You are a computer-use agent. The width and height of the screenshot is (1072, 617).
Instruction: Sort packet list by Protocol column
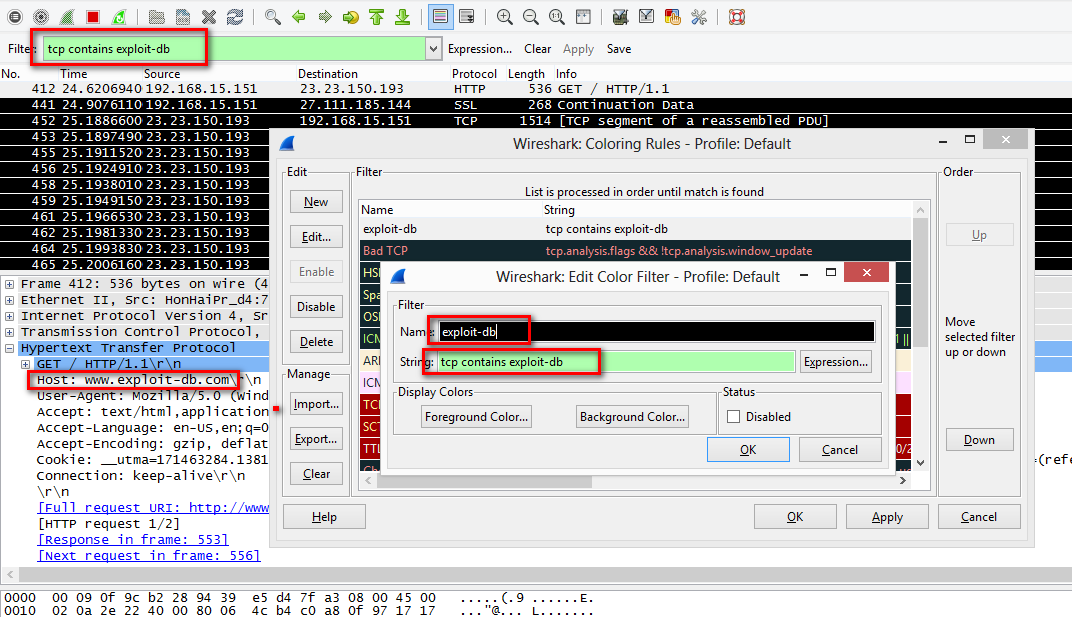click(x=474, y=73)
